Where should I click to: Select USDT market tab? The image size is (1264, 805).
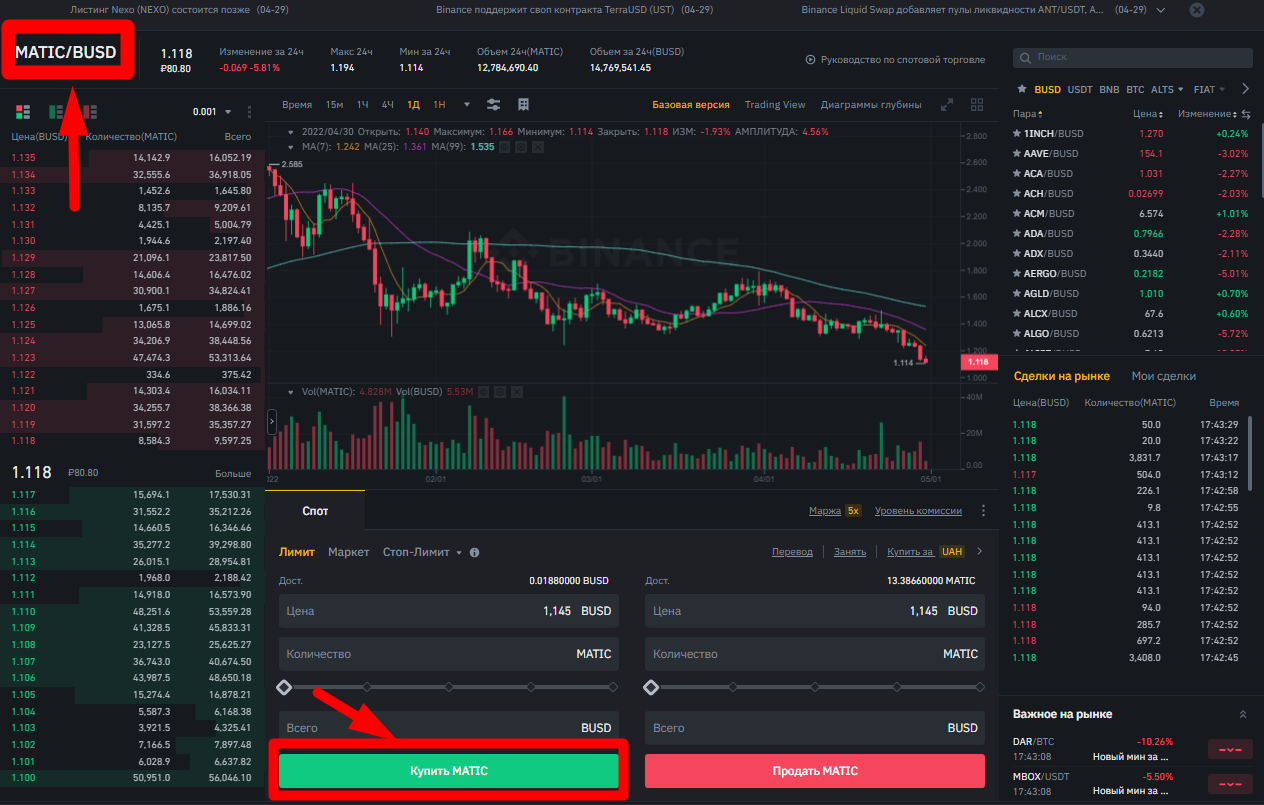(1080, 89)
